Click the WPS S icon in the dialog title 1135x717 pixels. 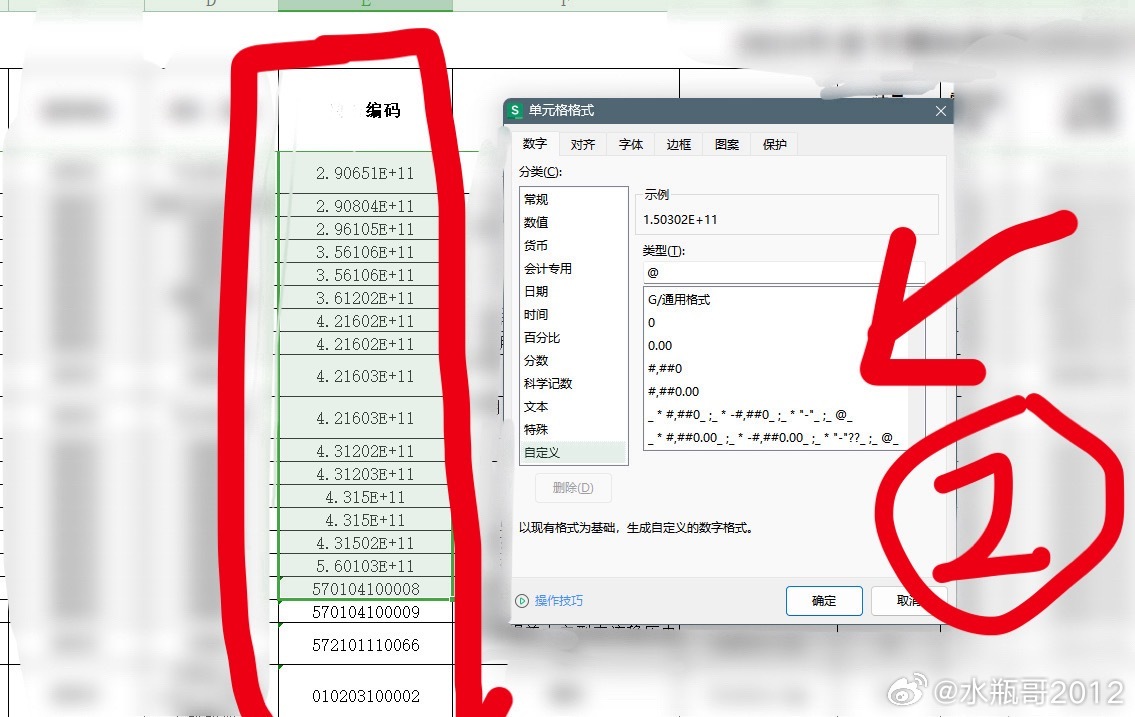tap(515, 111)
